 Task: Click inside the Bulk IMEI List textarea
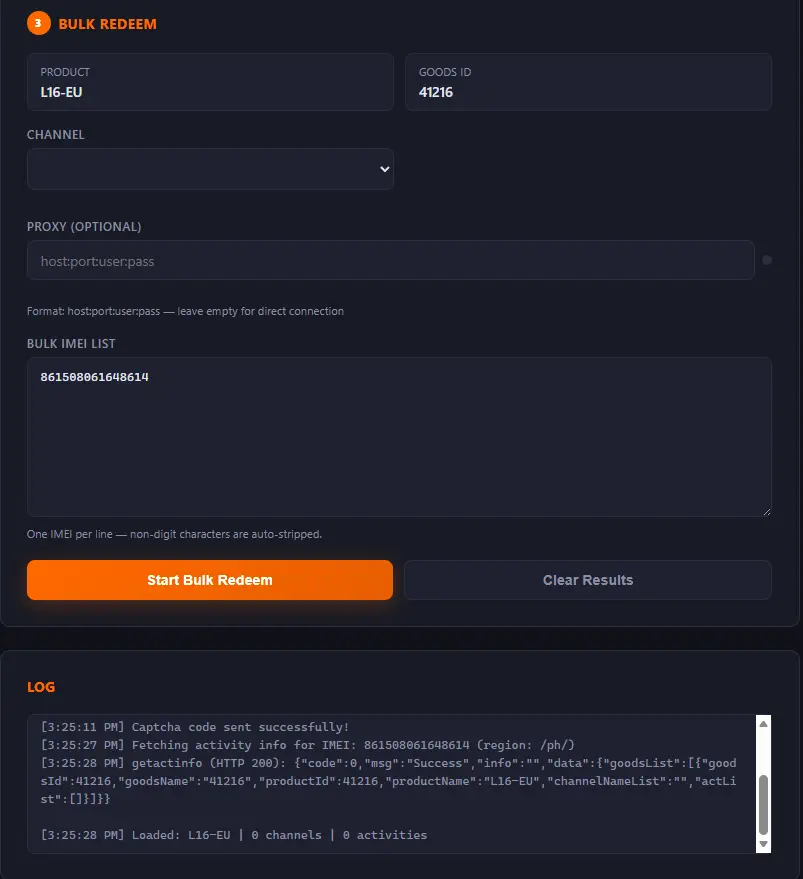(x=399, y=437)
